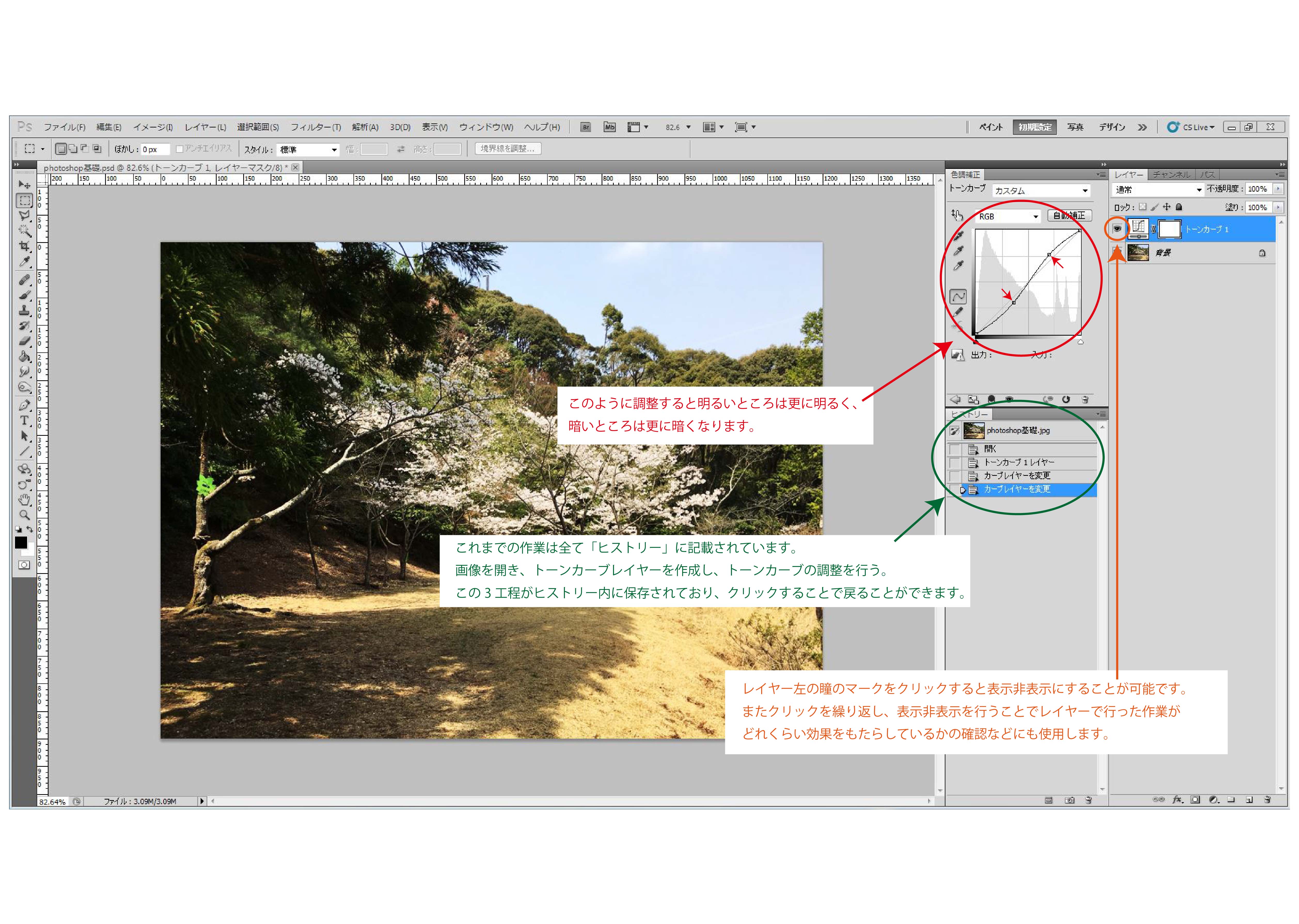Toggle history brush source box beside 開く
The image size is (1299, 924).
point(955,449)
